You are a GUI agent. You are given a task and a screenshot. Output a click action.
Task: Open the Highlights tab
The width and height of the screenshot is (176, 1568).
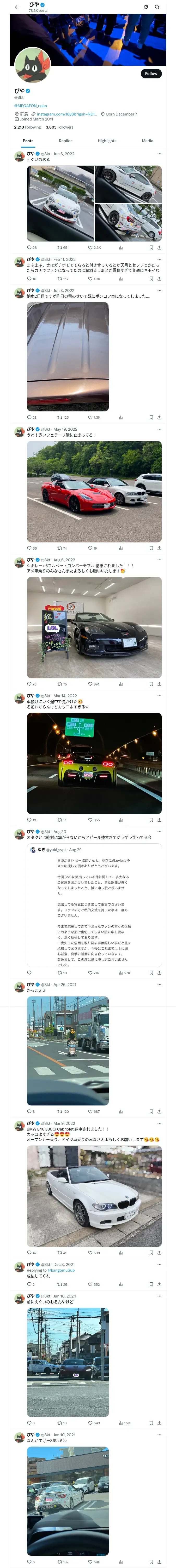[107, 141]
